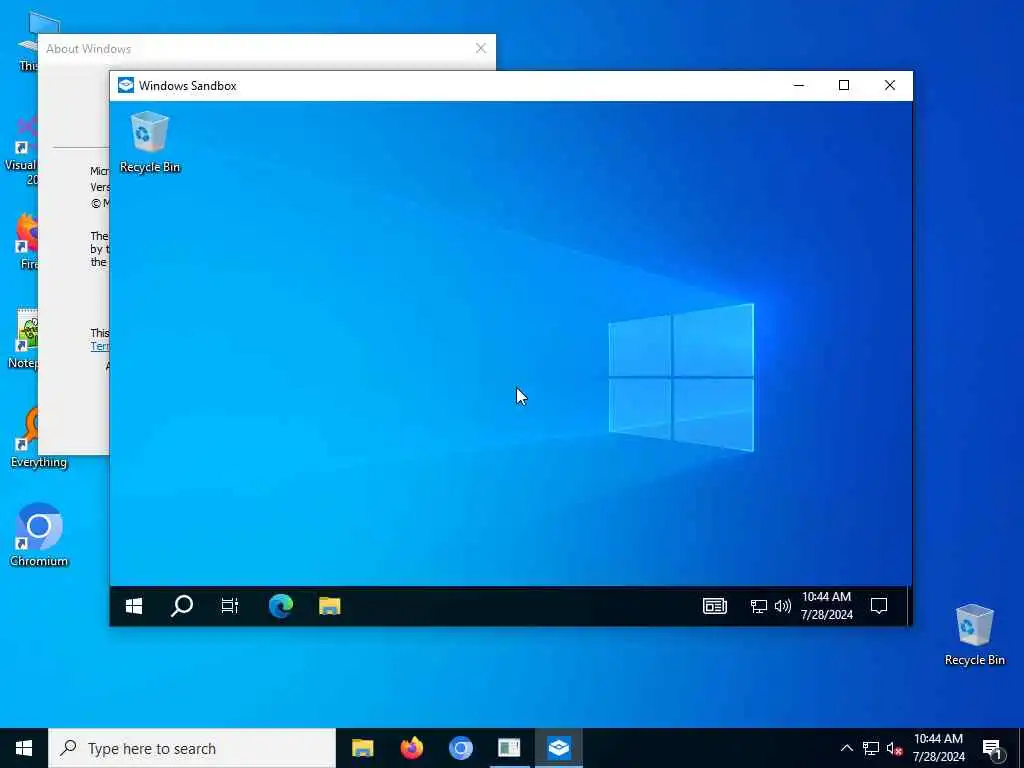Open the host clock and date flyout
The height and width of the screenshot is (768, 1024).
pyautogui.click(x=938, y=748)
